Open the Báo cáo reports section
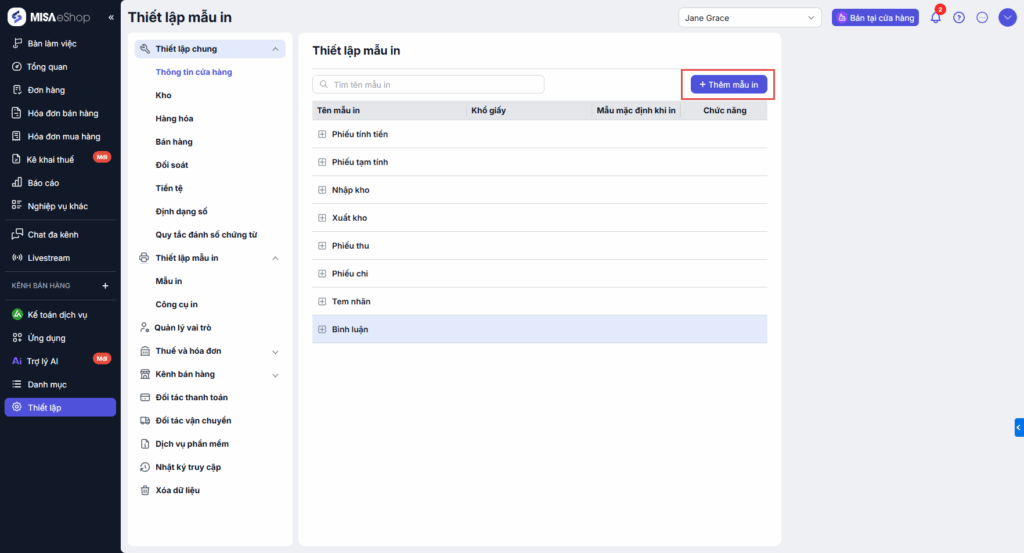The width and height of the screenshot is (1024, 553). (x=43, y=183)
